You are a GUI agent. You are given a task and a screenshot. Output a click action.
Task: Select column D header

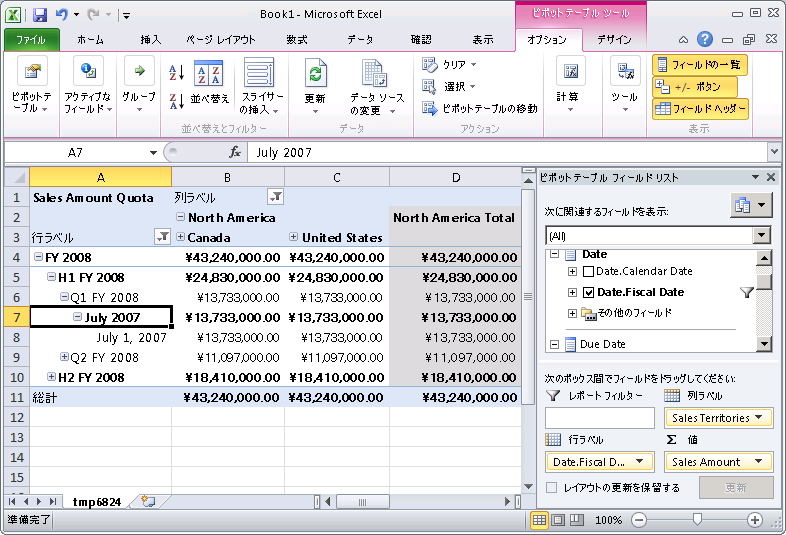pos(455,177)
